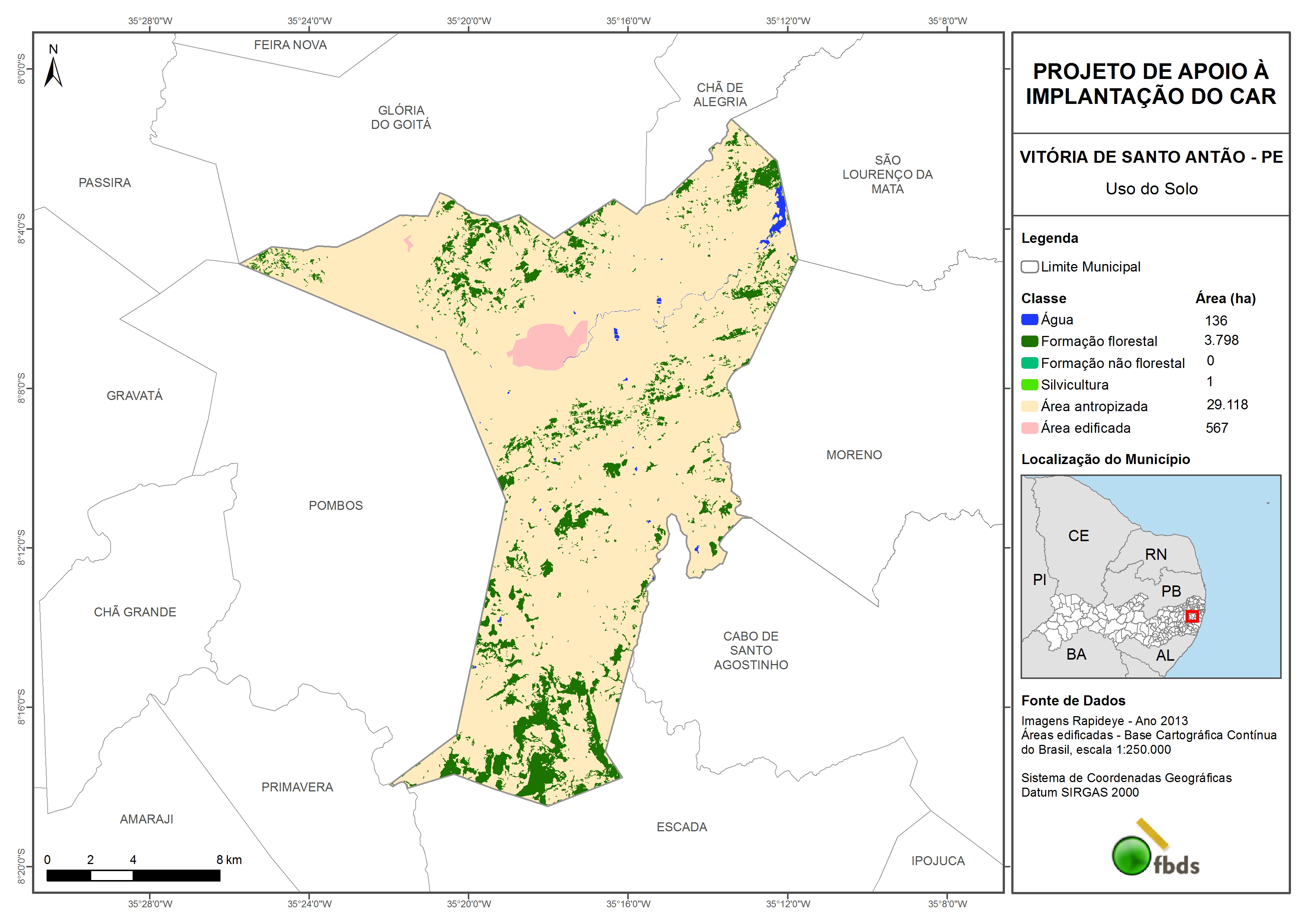Viewport: 1307px width, 924px height.
Task: Click the Silvicultura light green swatch
Action: [1029, 385]
